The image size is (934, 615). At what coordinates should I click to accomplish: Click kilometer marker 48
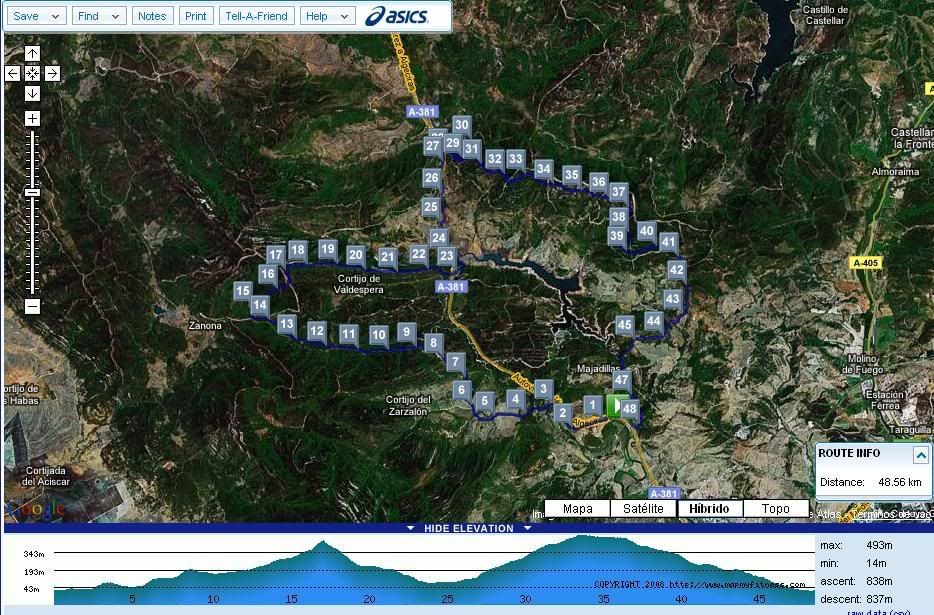click(x=630, y=409)
